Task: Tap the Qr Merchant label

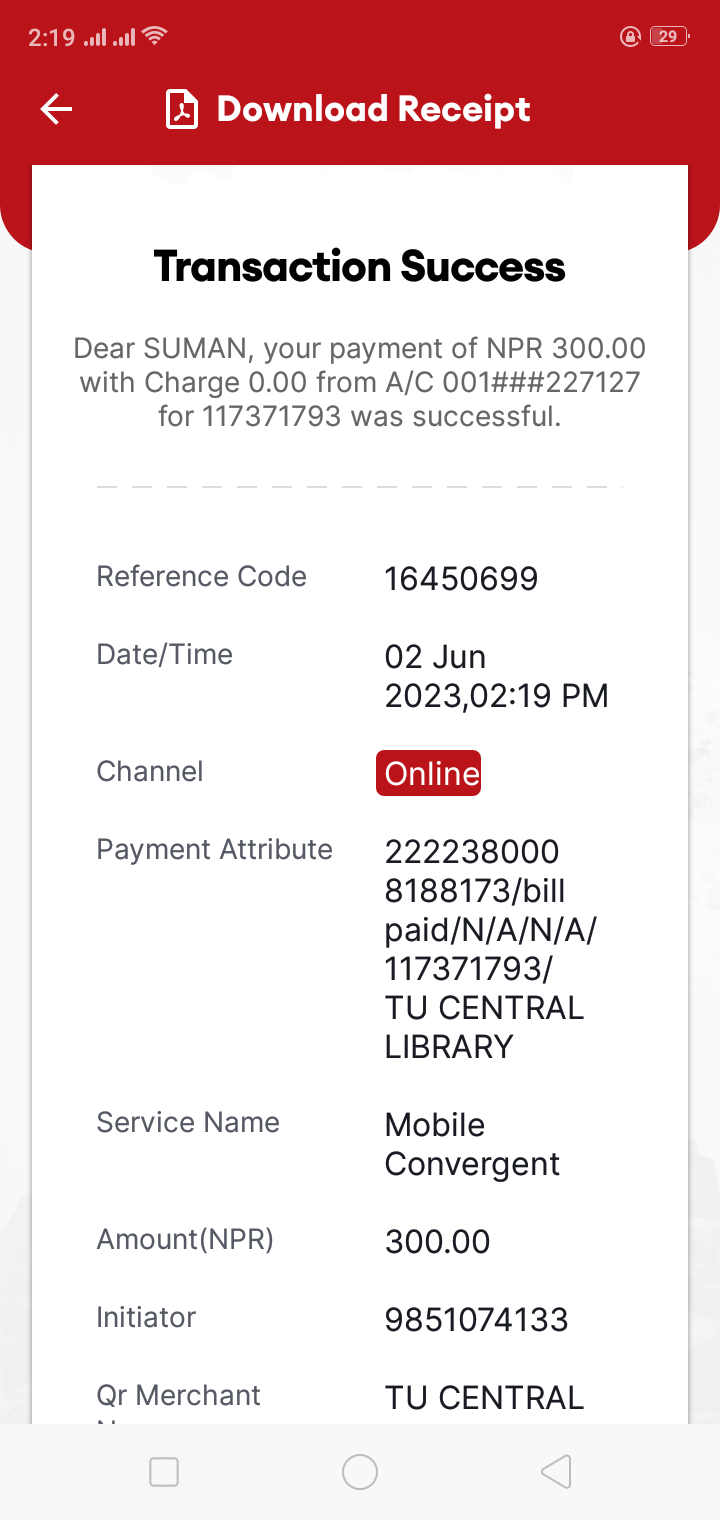Action: (178, 1396)
